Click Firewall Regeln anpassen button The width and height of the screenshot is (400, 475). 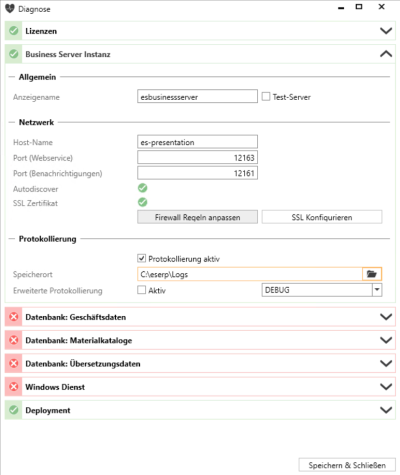[197, 217]
